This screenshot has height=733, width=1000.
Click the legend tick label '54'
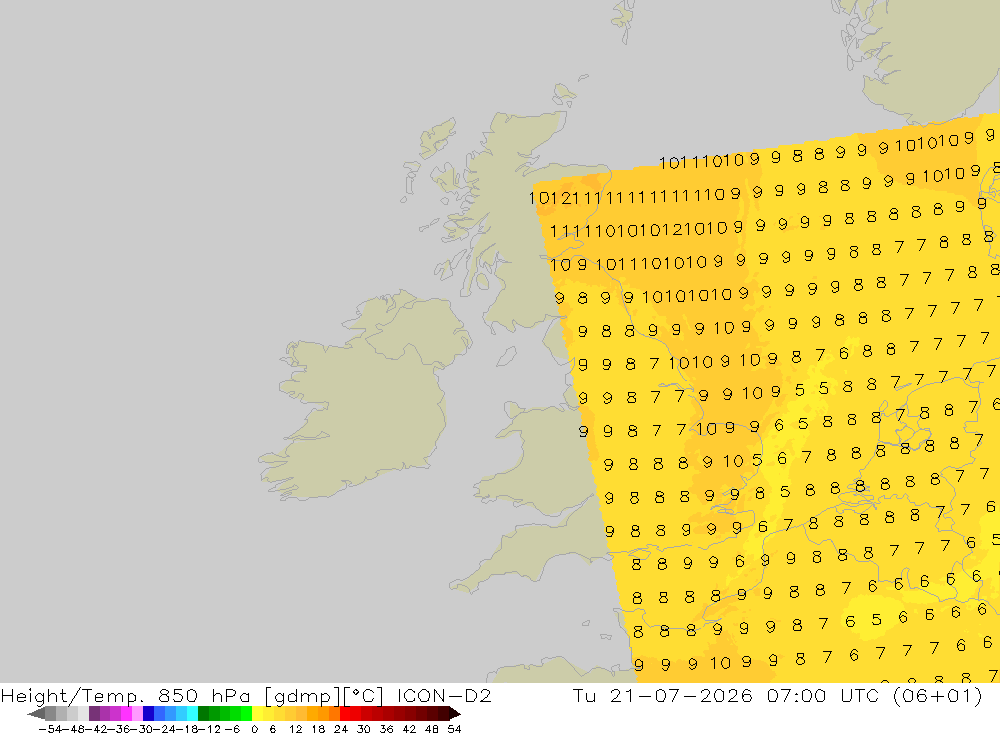[x=454, y=729]
